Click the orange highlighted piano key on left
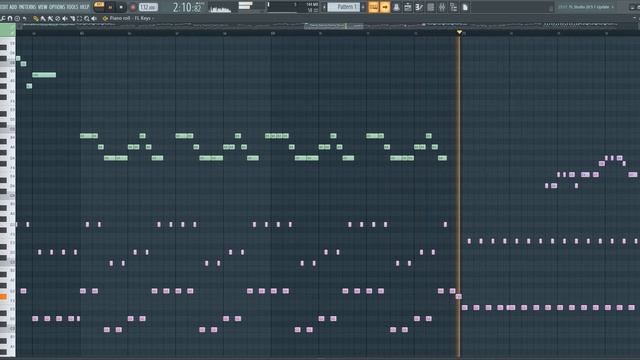Screen dimensions: 640x360 3,297
